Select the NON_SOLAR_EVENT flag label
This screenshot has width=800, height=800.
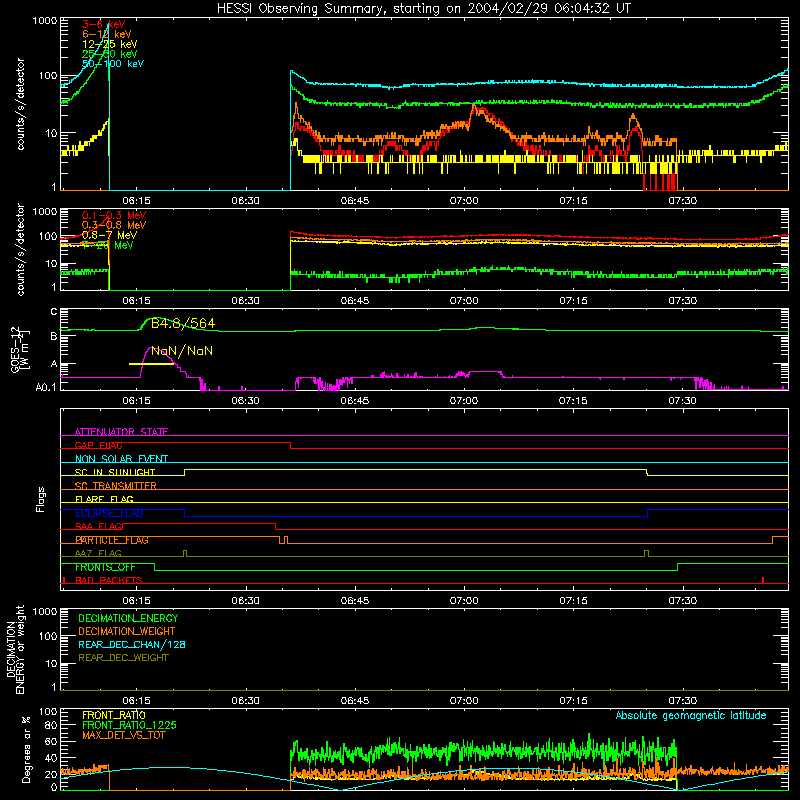coord(121,459)
